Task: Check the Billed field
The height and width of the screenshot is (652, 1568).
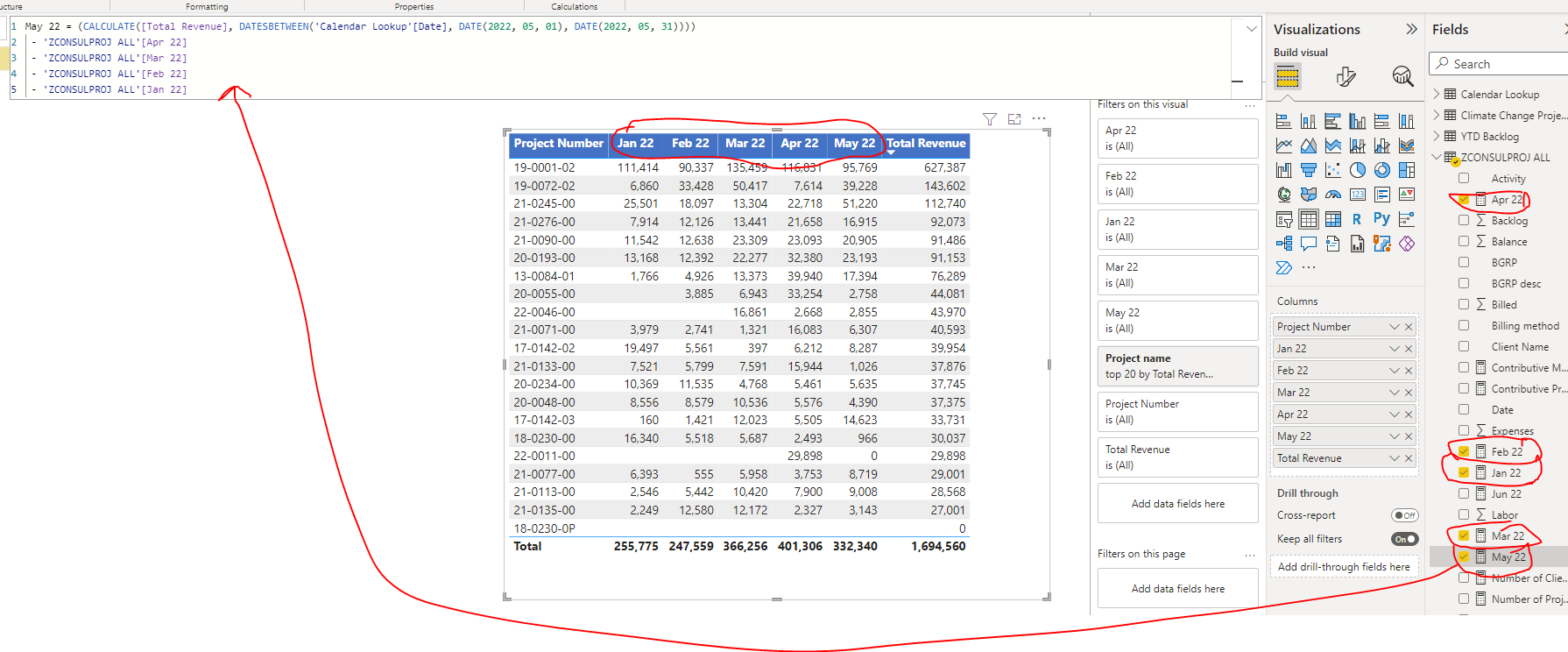Action: tap(1464, 305)
